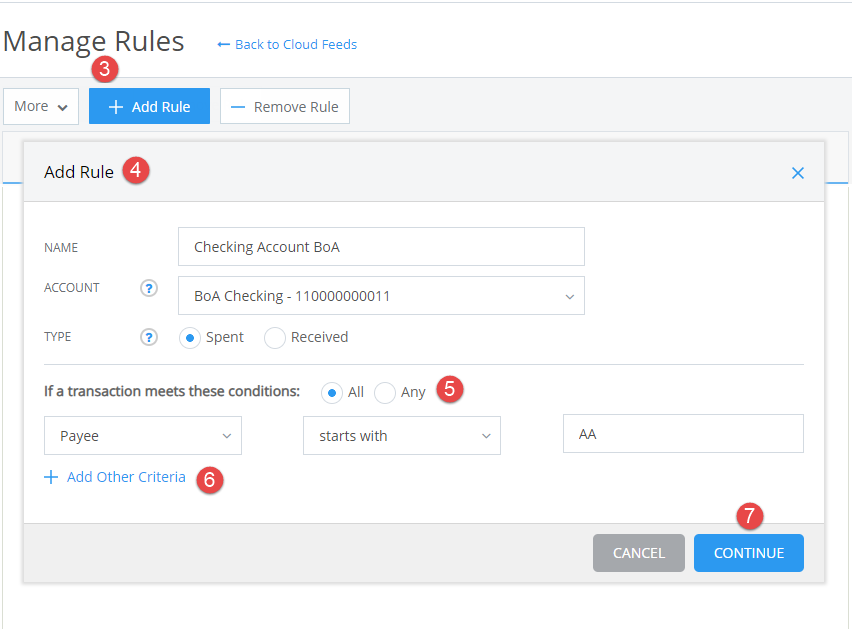The height and width of the screenshot is (629, 852).
Task: Follow the Back to Cloud Feeds link
Action: click(294, 44)
